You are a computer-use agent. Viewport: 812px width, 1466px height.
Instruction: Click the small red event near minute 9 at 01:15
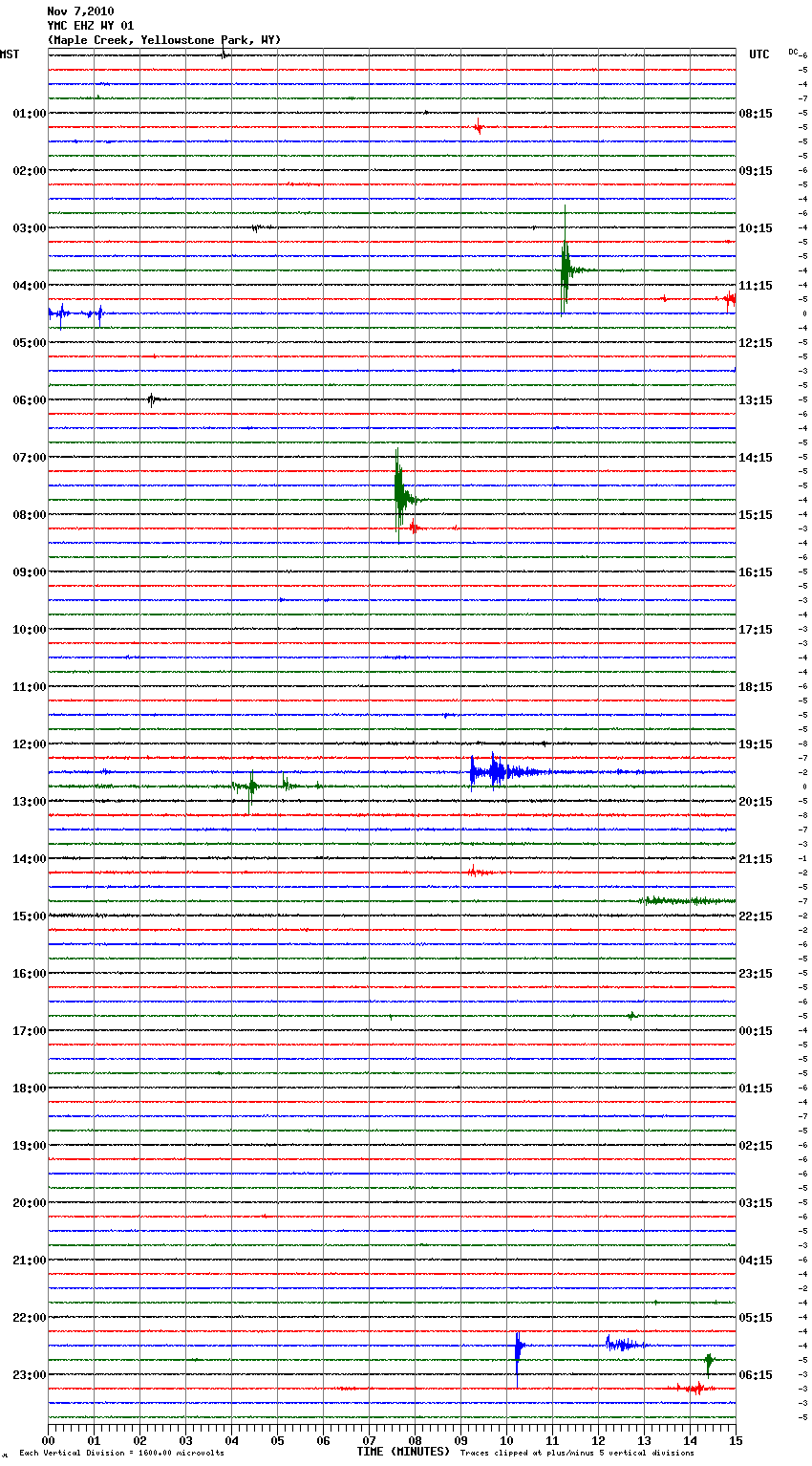click(x=479, y=126)
